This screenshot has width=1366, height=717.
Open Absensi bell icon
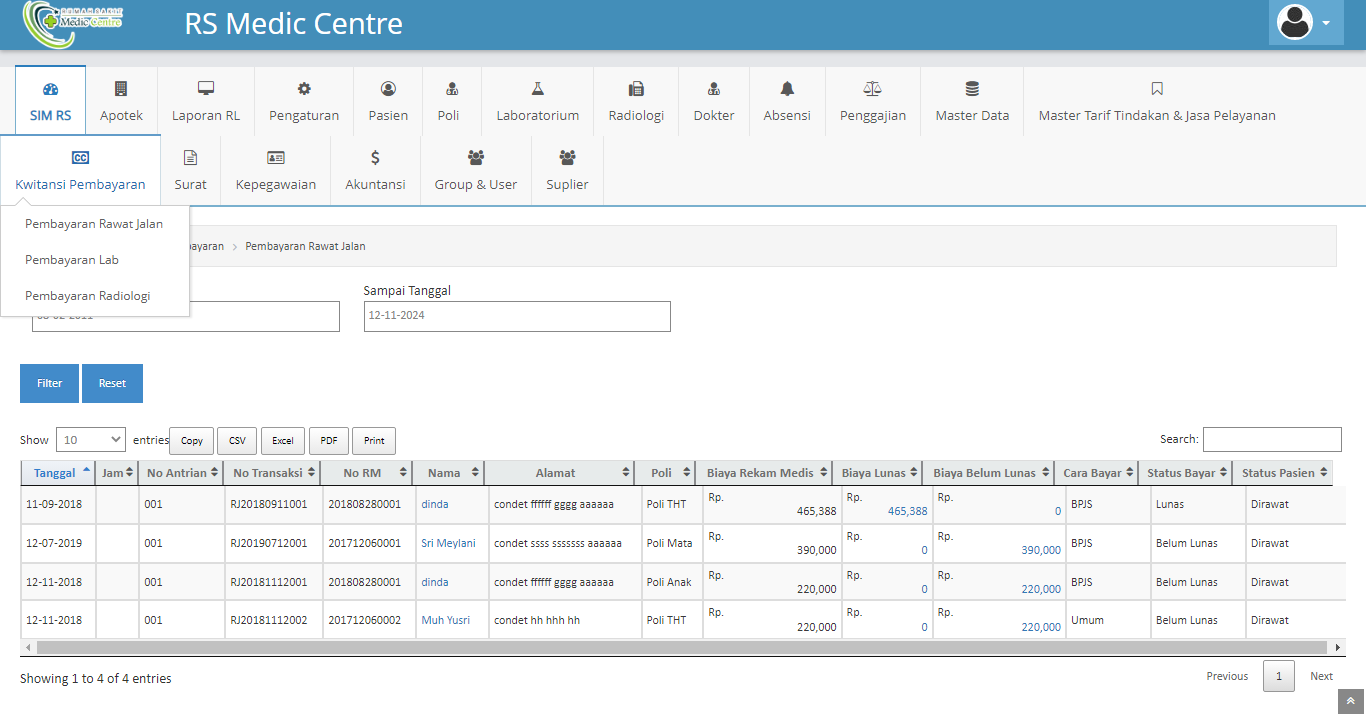coord(787,89)
